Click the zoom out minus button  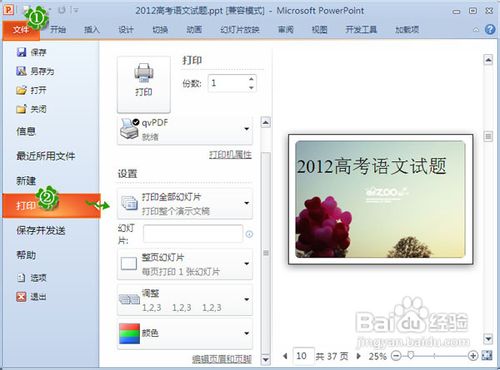tap(396, 356)
